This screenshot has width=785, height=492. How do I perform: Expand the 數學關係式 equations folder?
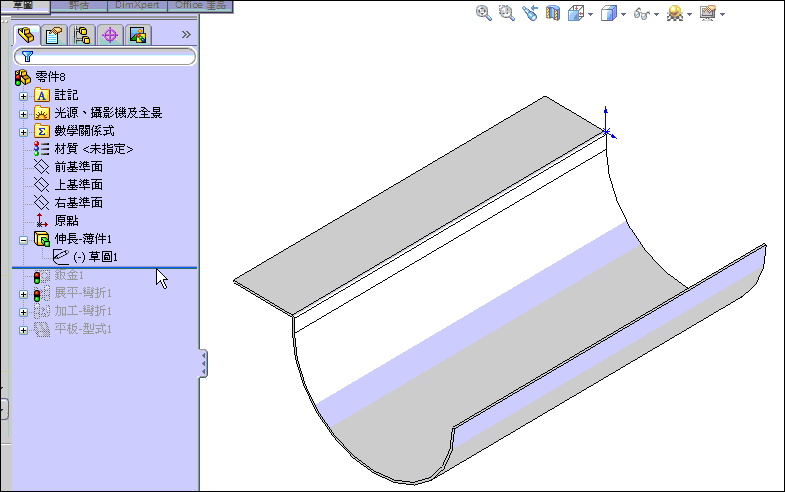coord(23,132)
